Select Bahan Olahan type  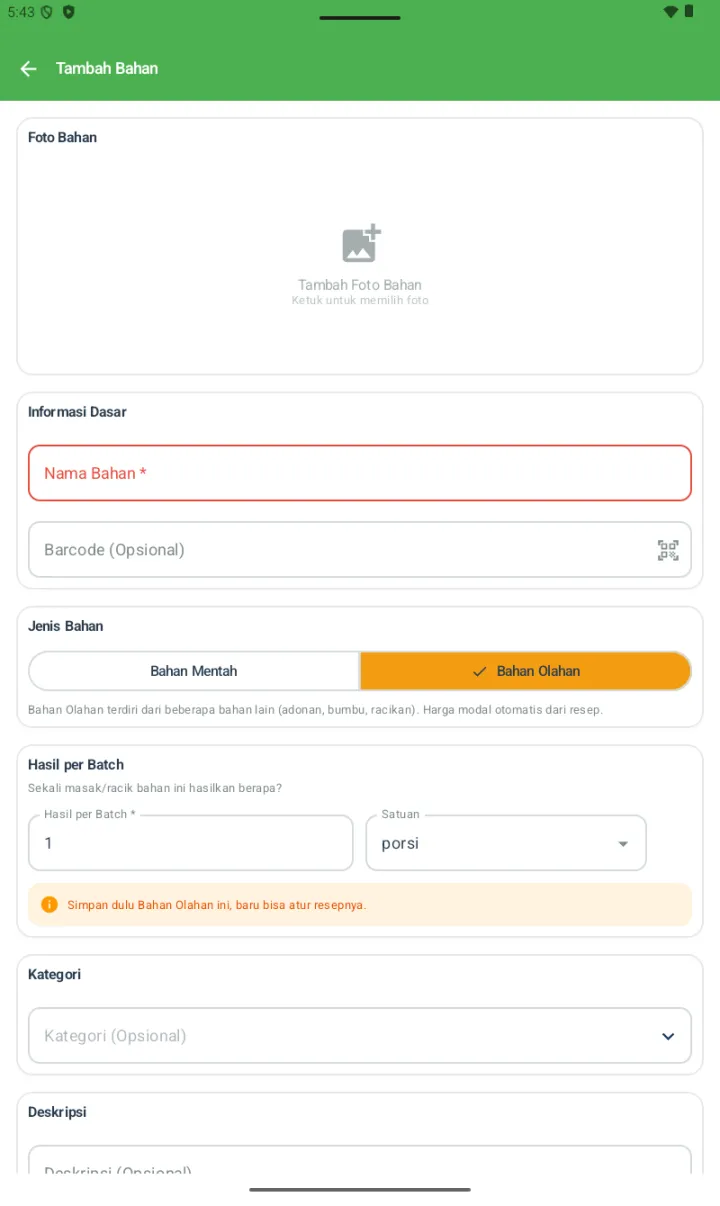coord(526,671)
